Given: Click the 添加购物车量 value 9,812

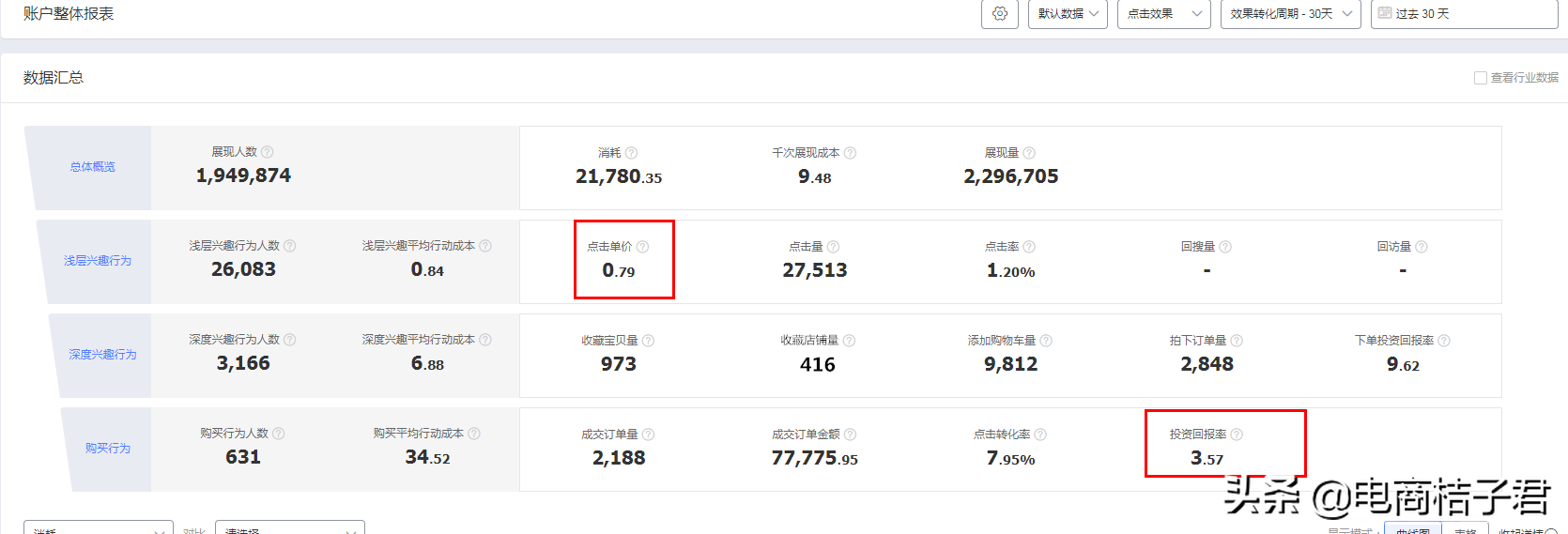Looking at the screenshot, I should click(1011, 364).
